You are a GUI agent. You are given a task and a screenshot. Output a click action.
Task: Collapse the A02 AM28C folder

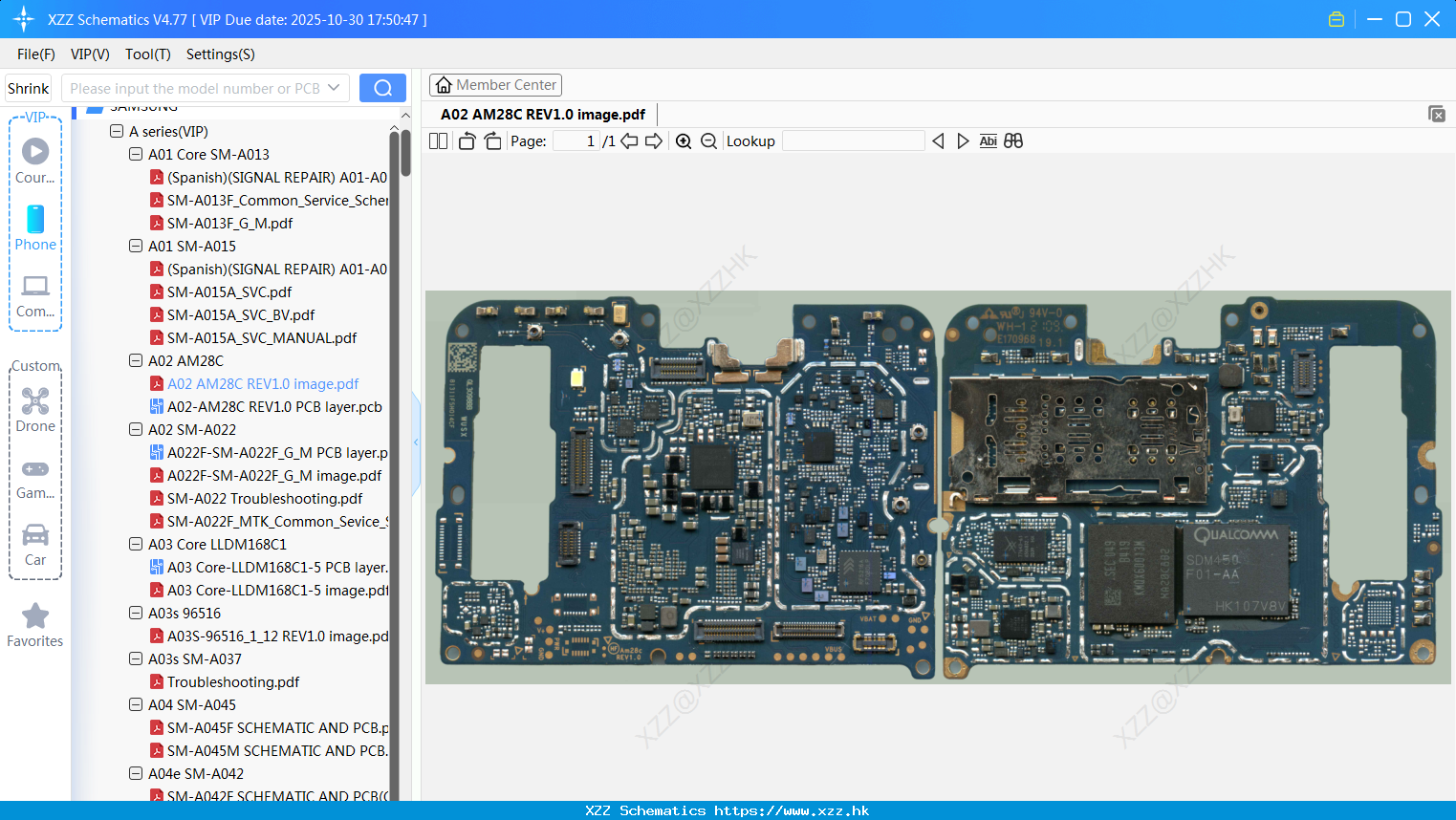click(x=136, y=360)
